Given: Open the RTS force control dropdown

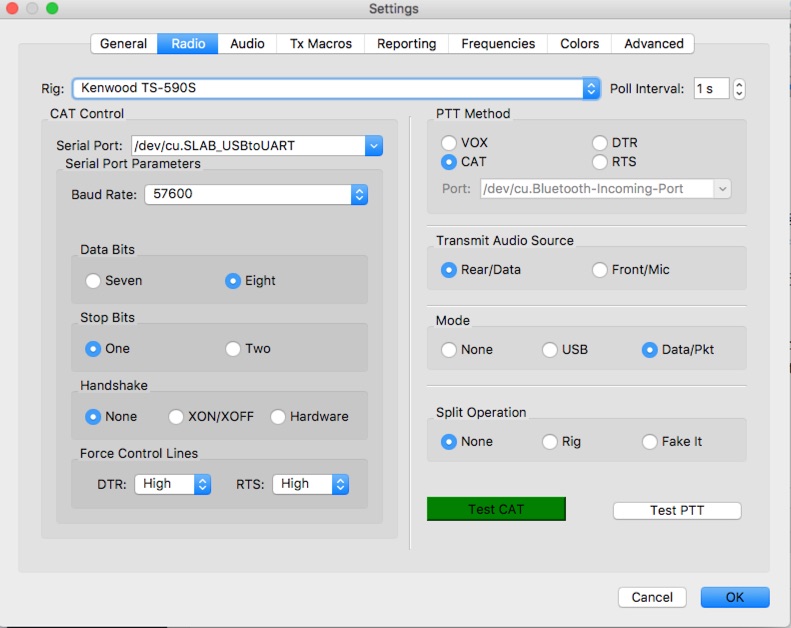Looking at the screenshot, I should pyautogui.click(x=340, y=484).
